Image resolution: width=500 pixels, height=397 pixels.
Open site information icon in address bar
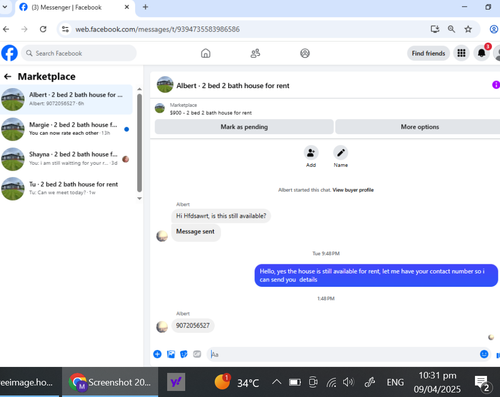pyautogui.click(x=65, y=29)
